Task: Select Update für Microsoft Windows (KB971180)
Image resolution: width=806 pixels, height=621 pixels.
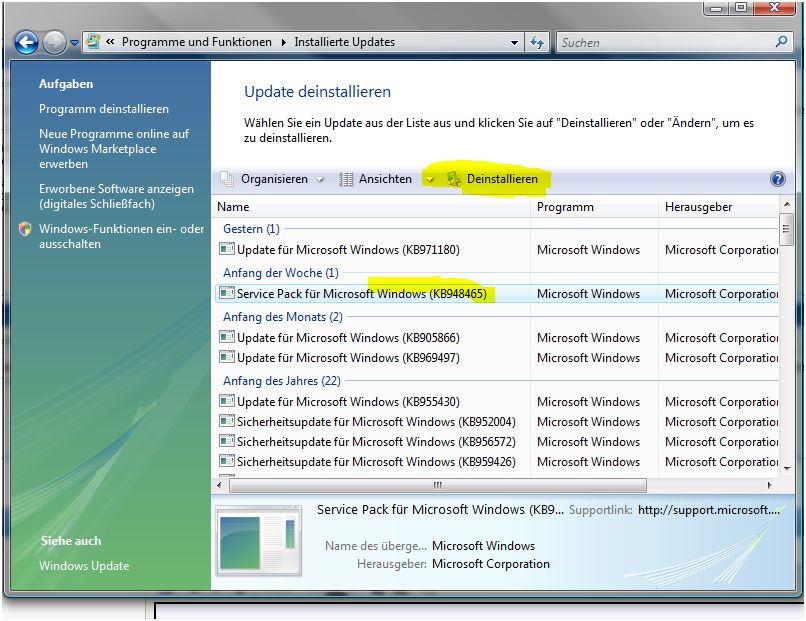Action: click(x=497, y=250)
